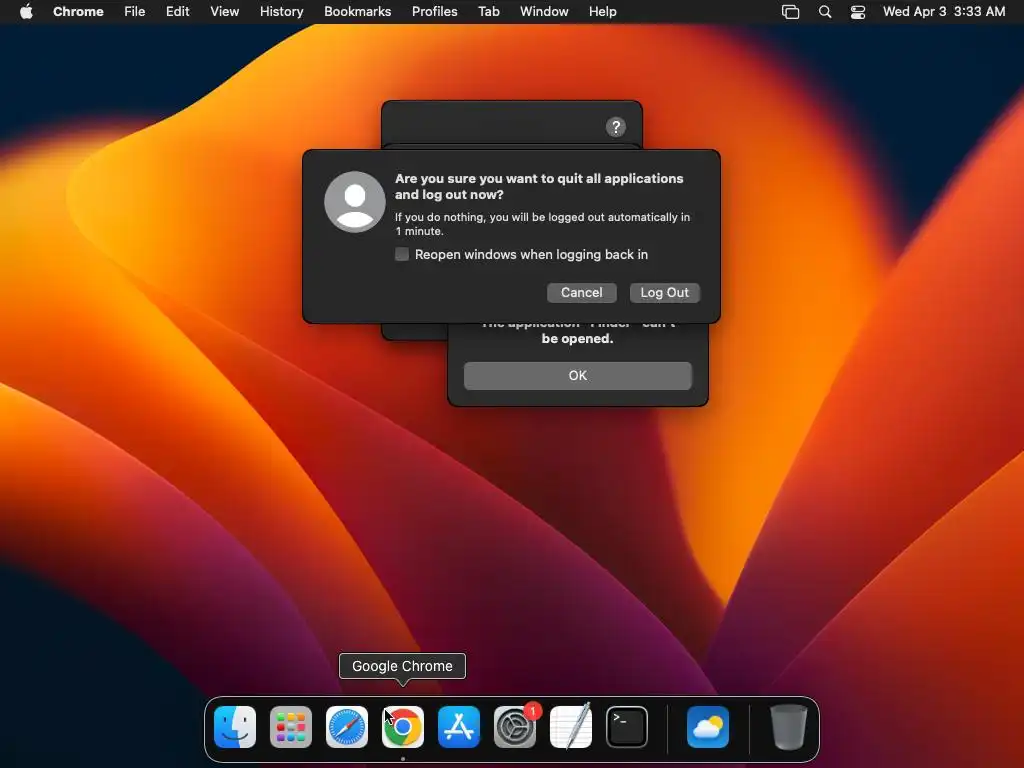Open the Trash in the dock
This screenshot has width=1024, height=768.
(x=788, y=727)
